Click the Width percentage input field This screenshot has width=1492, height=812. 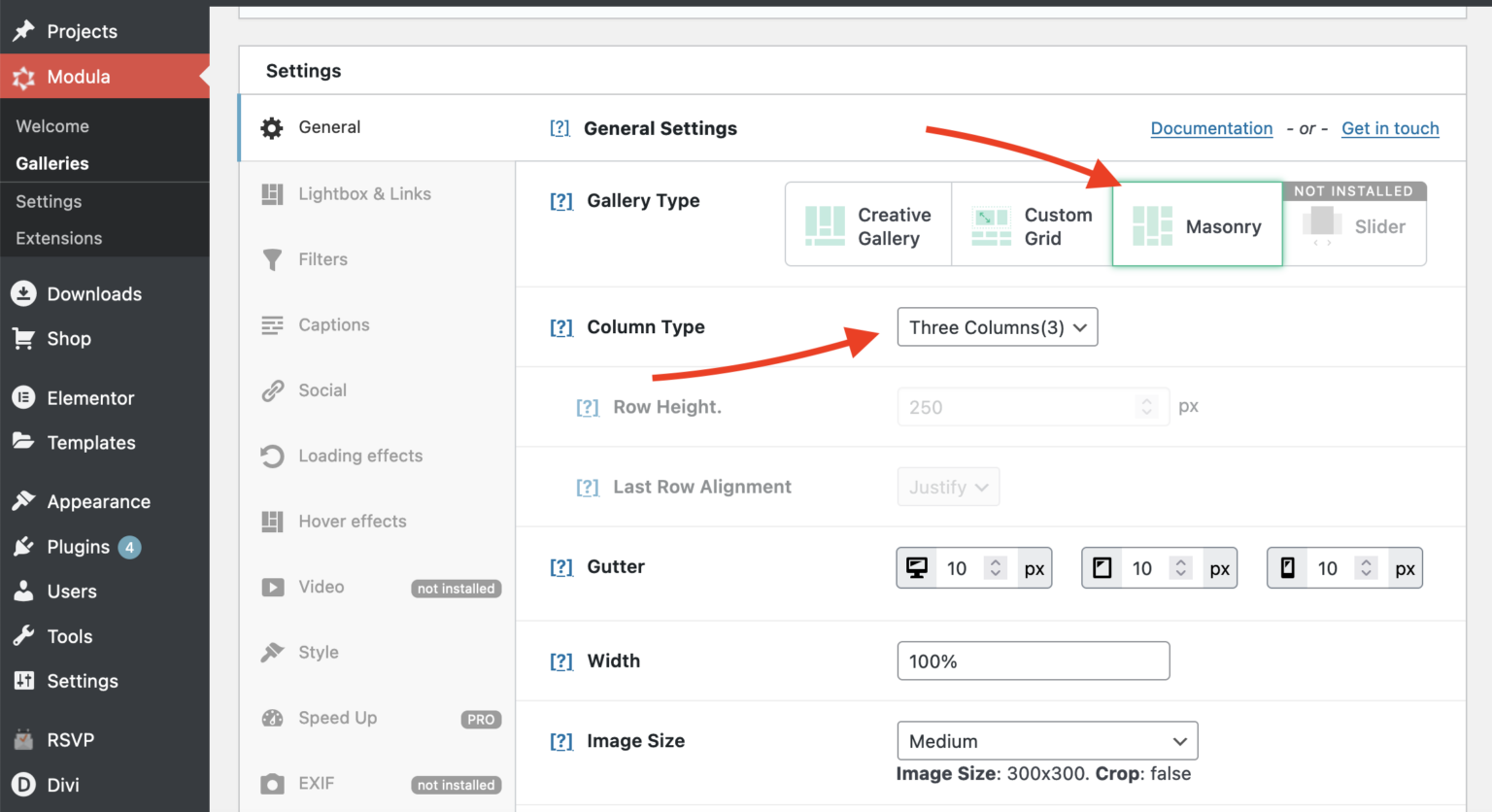coord(1033,660)
